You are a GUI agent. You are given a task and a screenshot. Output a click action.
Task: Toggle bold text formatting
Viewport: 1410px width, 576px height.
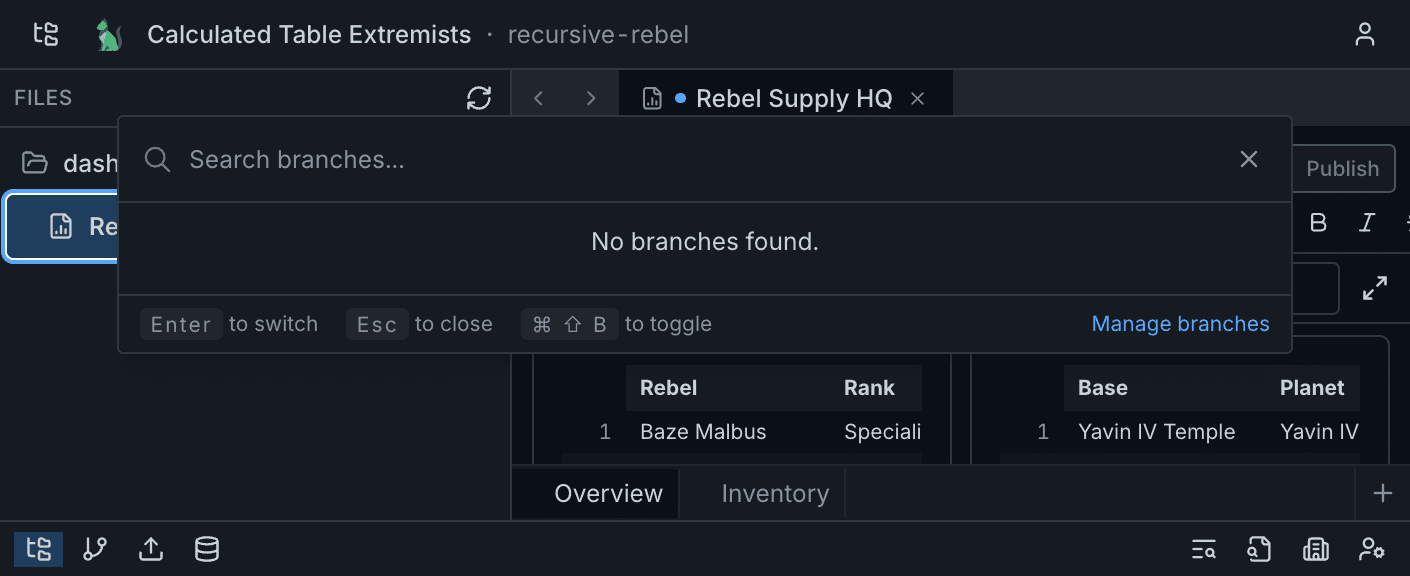click(x=1317, y=223)
